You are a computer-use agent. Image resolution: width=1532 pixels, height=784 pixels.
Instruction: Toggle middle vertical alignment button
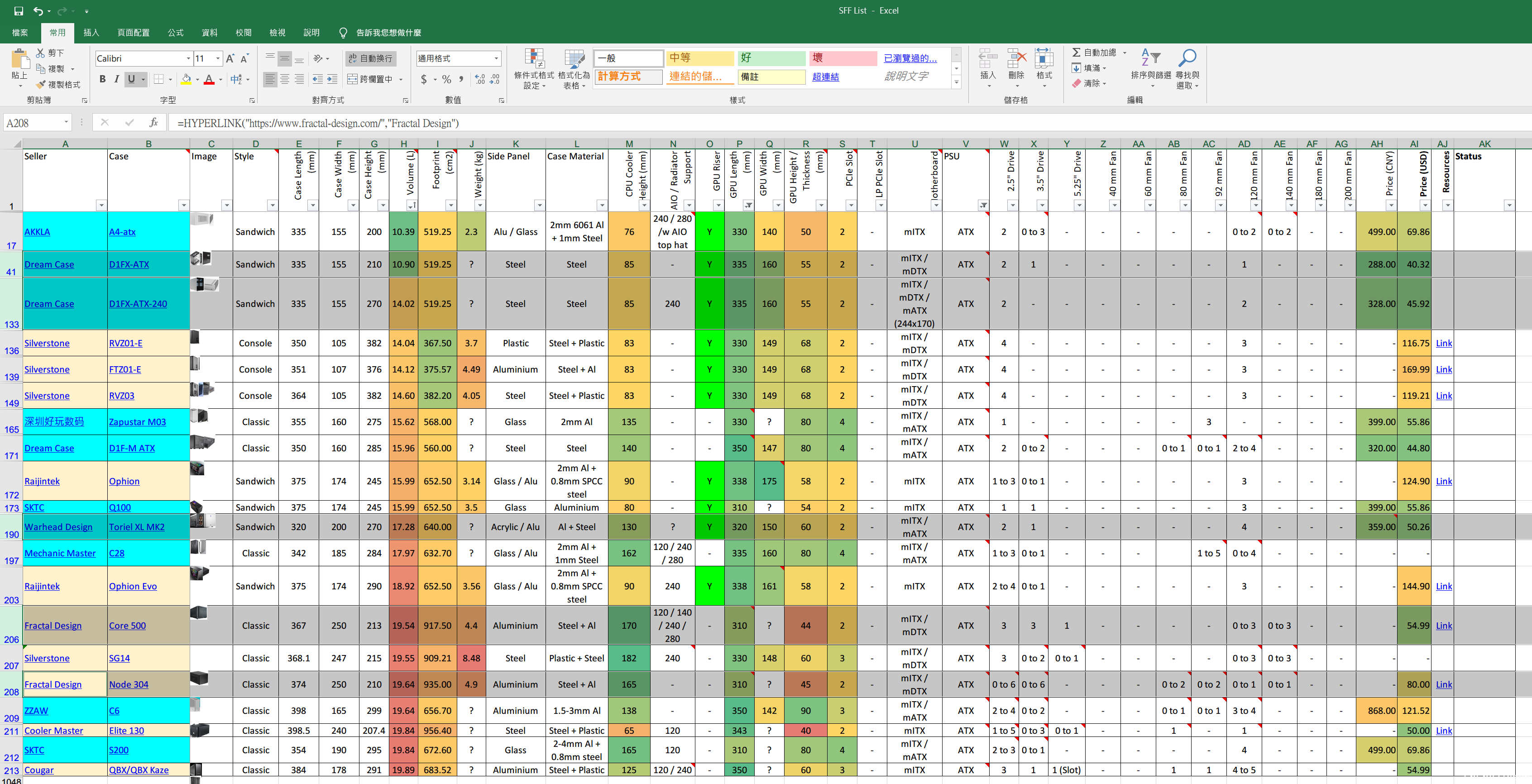click(x=285, y=58)
